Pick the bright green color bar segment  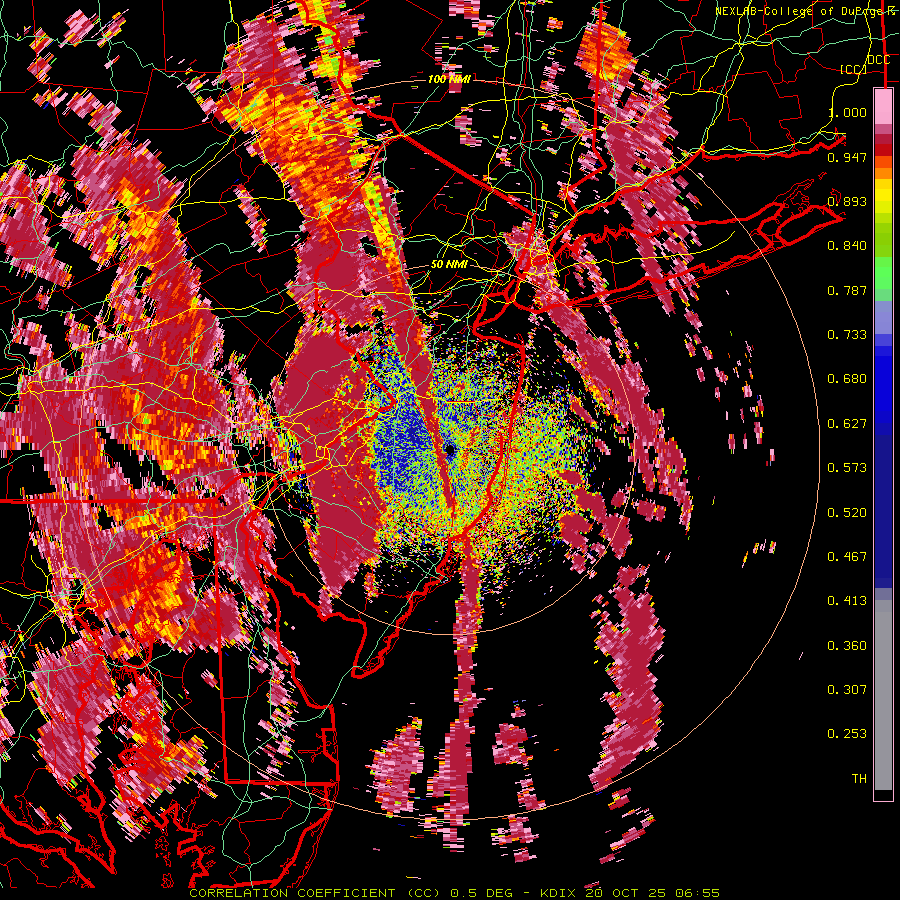coord(883,273)
